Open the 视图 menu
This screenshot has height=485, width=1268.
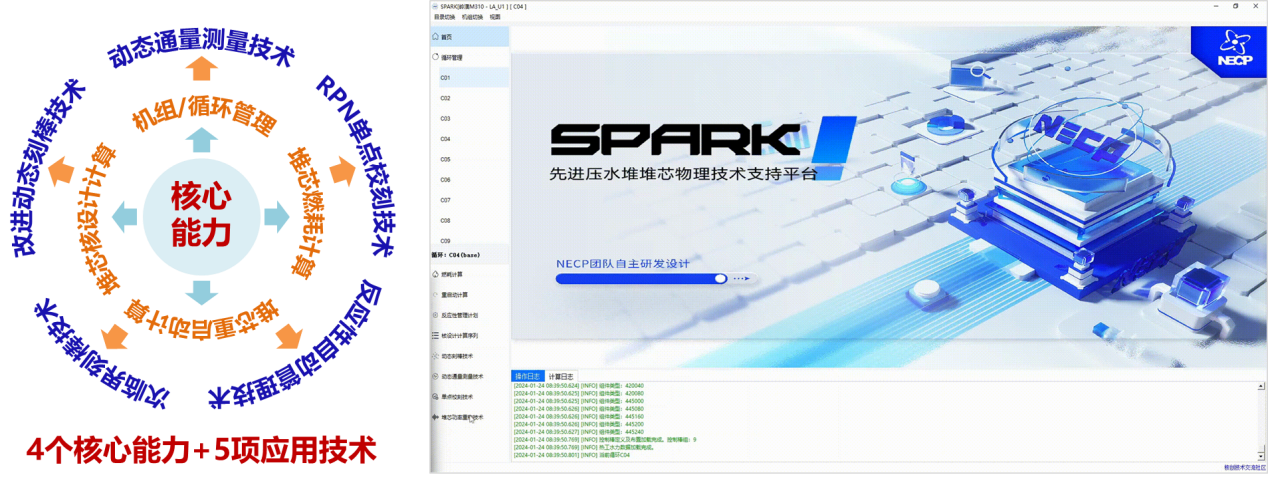point(495,17)
